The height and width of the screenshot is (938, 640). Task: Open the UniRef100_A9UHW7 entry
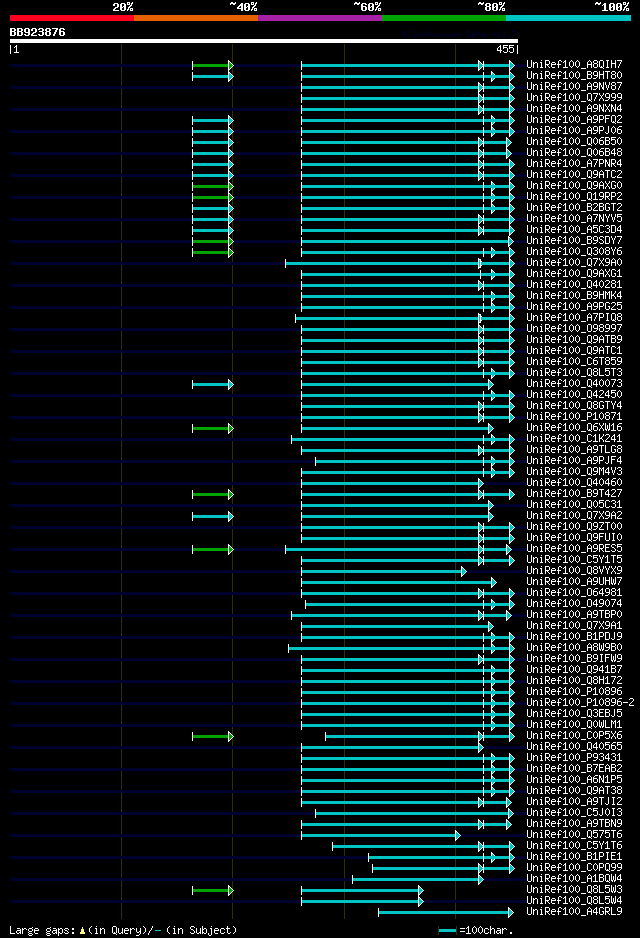pyautogui.click(x=574, y=582)
